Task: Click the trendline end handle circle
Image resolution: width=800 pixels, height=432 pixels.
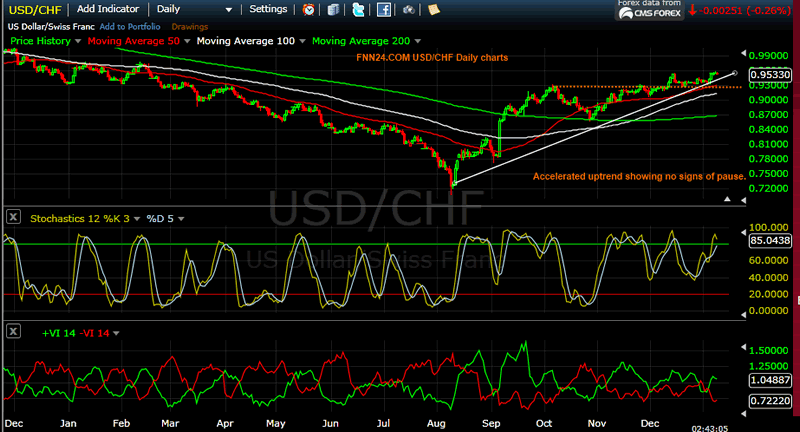Action: point(735,73)
